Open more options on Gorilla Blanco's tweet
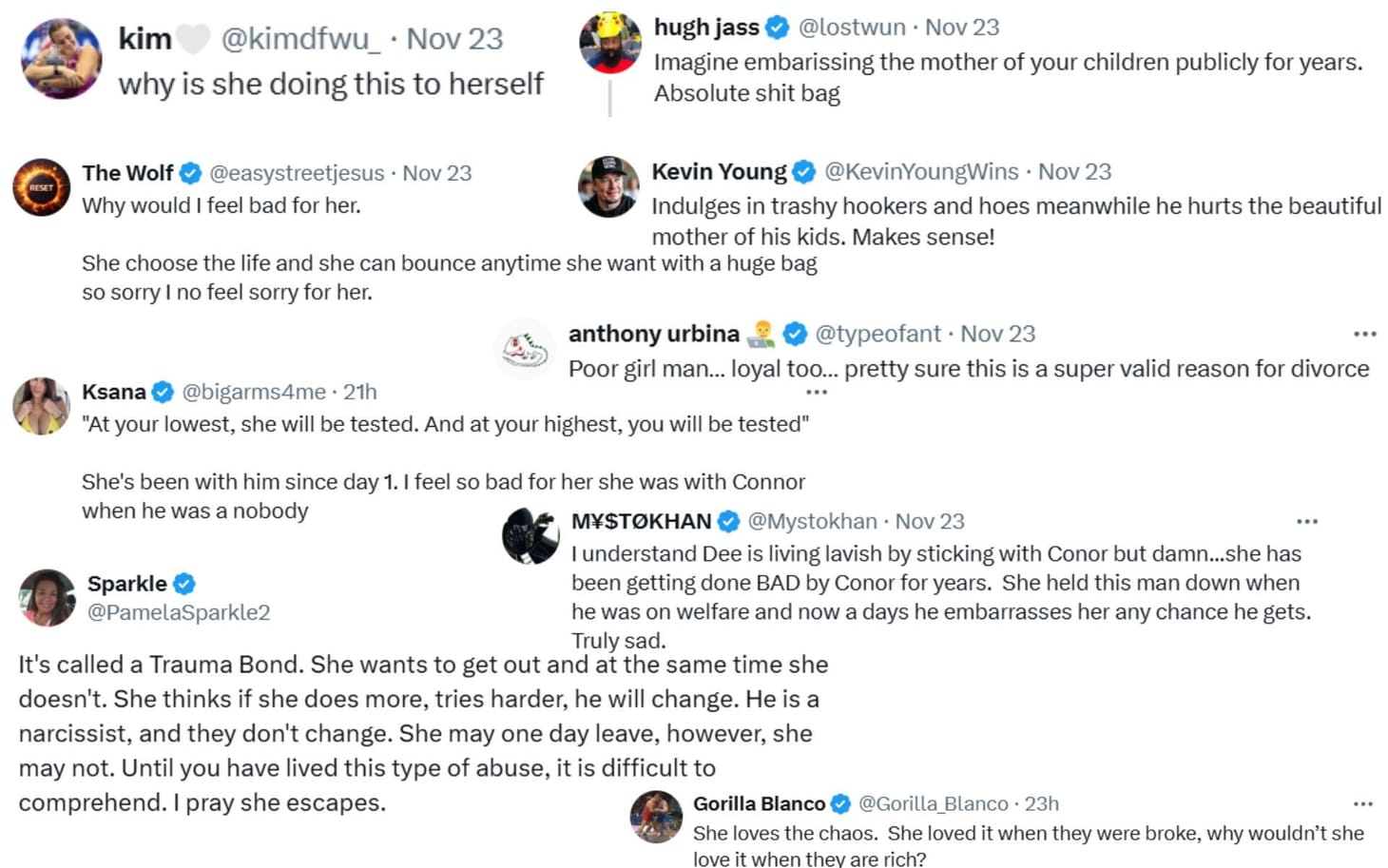 1362,804
